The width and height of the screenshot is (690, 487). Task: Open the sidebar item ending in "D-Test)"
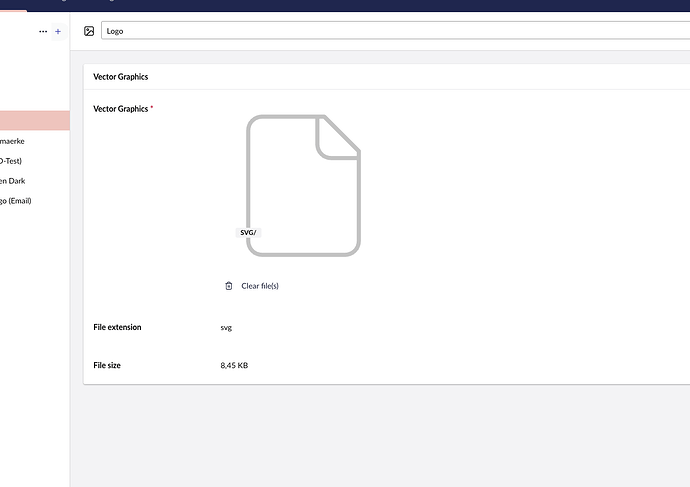pyautogui.click(x=11, y=161)
